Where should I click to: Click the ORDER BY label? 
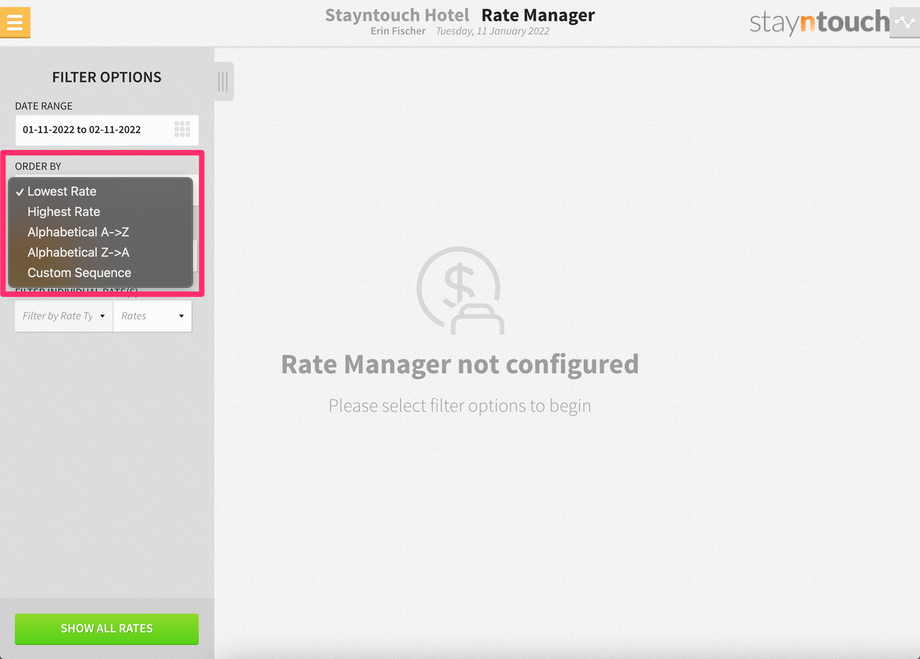(38, 166)
